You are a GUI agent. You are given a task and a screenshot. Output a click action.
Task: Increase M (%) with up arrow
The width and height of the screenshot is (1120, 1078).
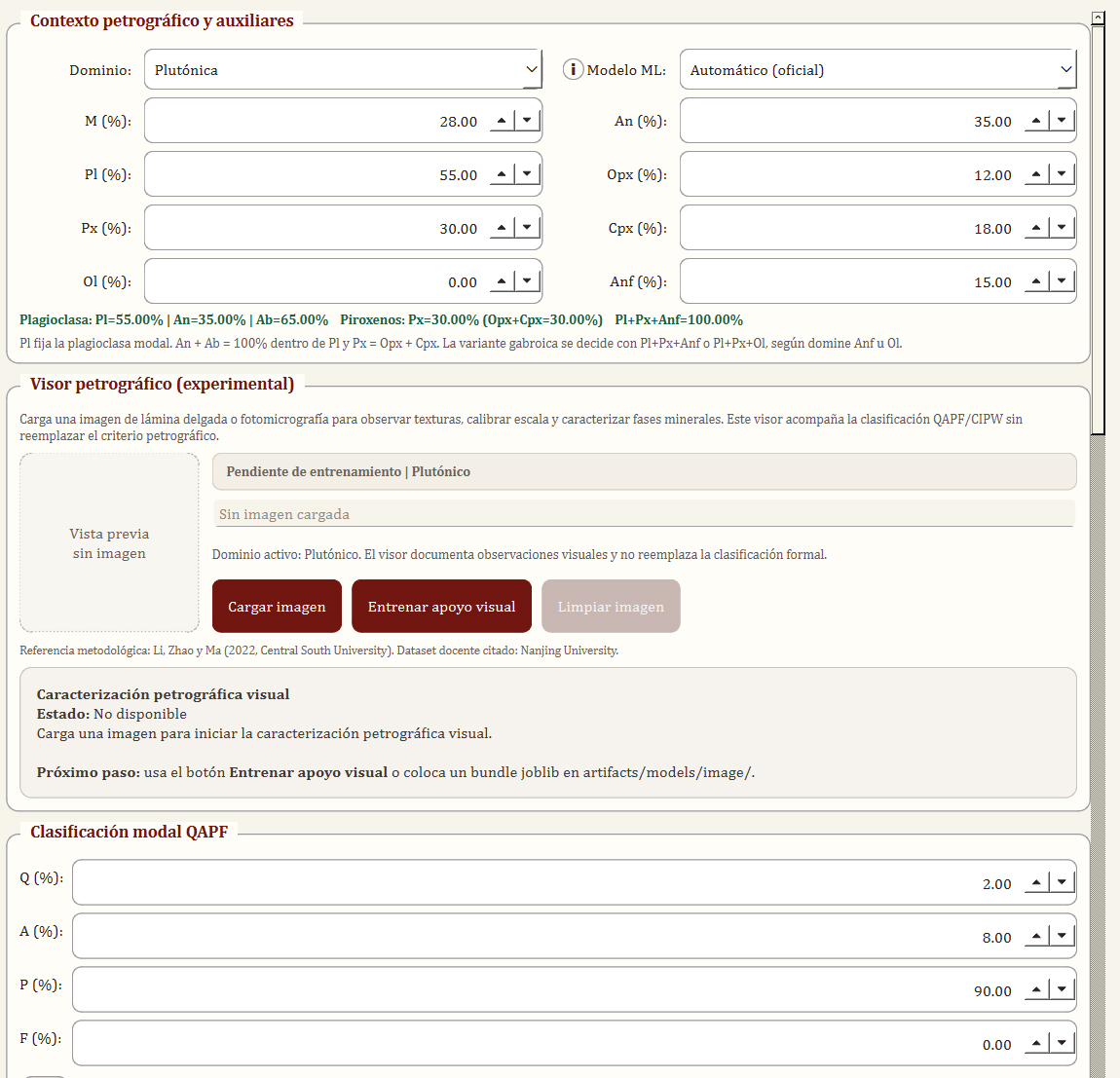pos(503,121)
